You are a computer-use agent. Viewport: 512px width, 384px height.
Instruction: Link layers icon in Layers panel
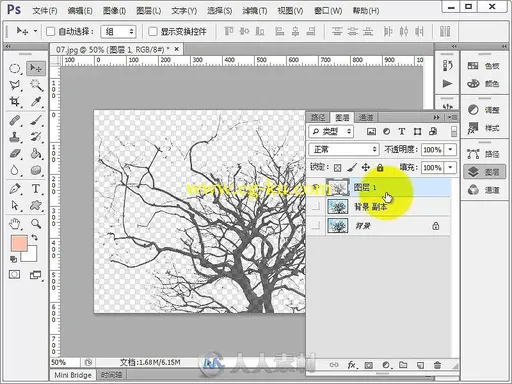click(x=334, y=365)
